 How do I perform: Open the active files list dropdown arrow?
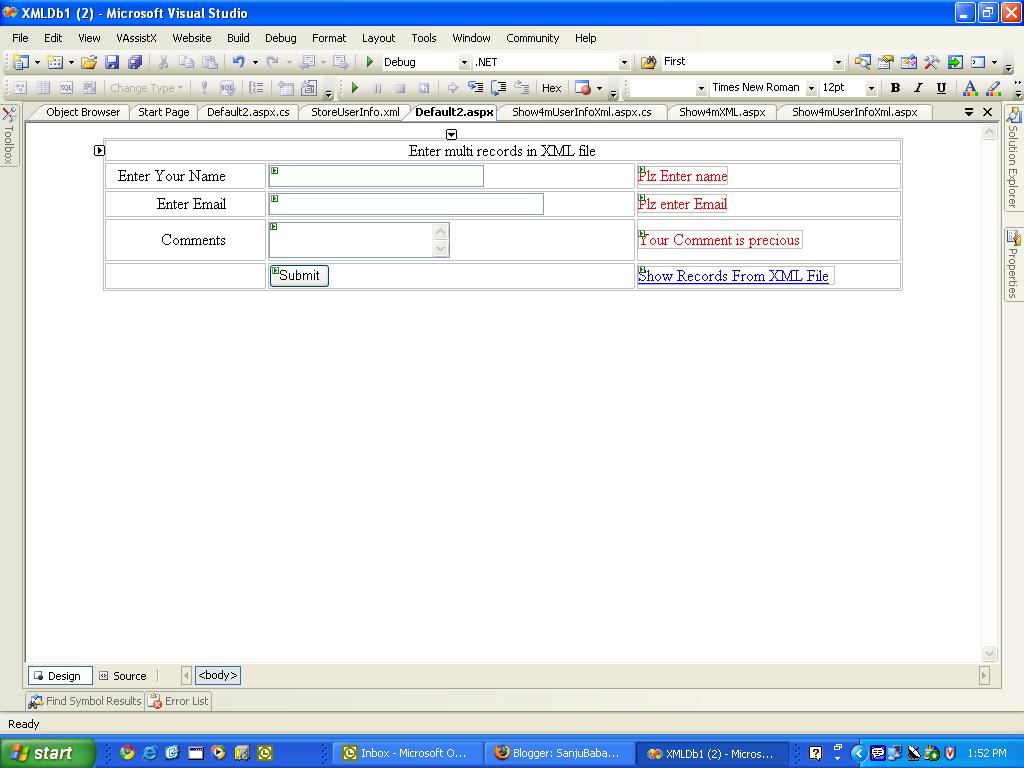coord(969,112)
